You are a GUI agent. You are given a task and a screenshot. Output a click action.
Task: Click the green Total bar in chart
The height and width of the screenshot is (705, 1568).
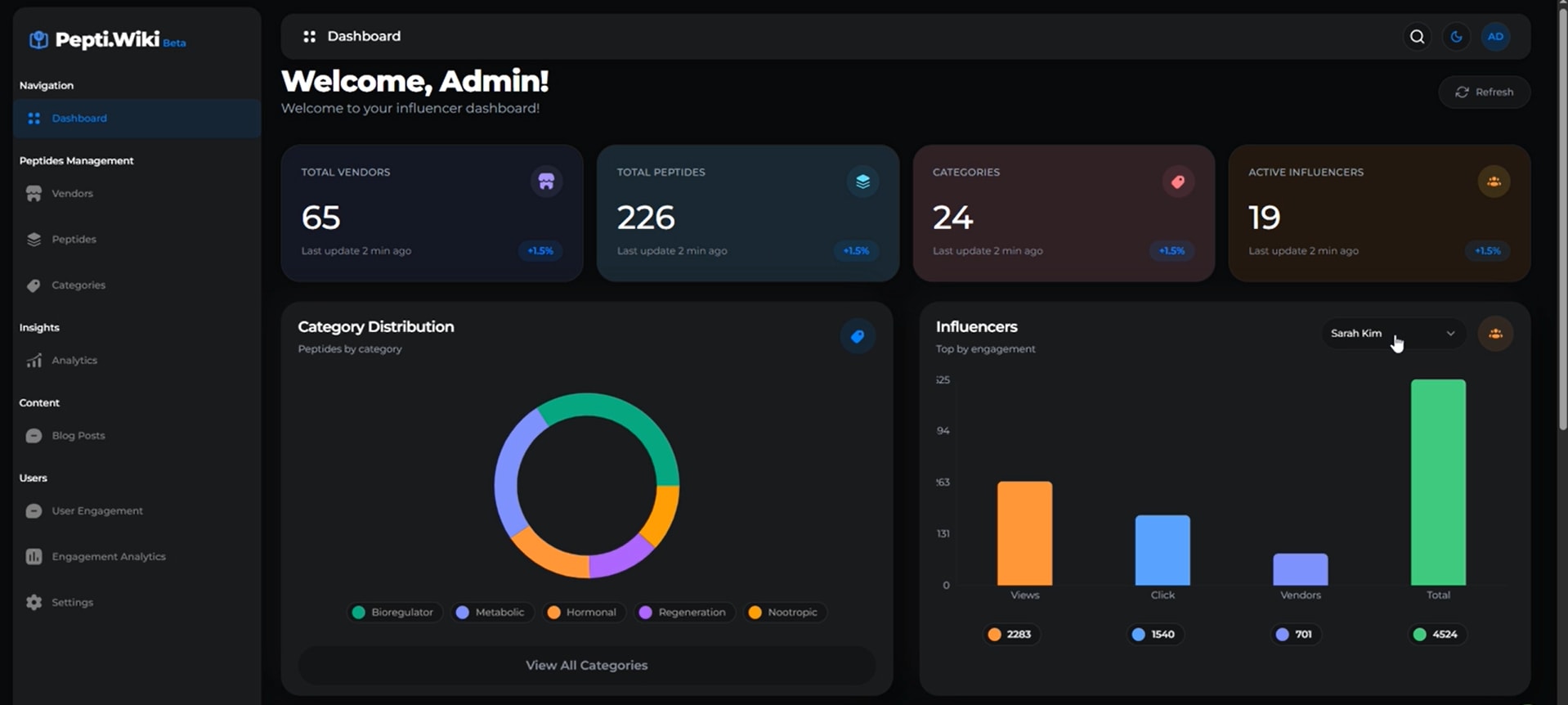pyautogui.click(x=1438, y=483)
